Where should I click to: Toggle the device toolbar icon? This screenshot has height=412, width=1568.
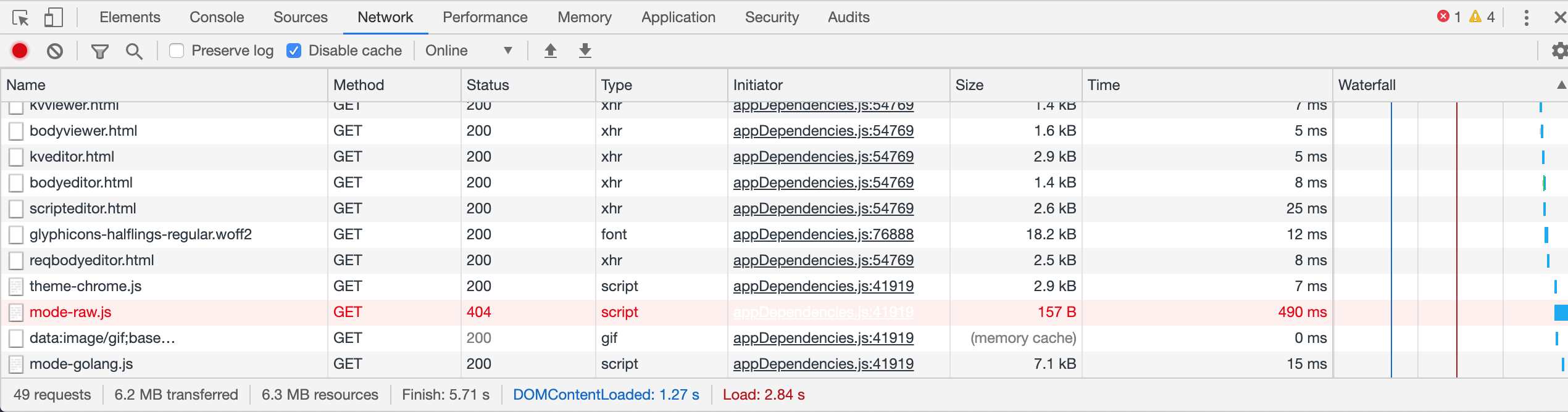[x=54, y=17]
